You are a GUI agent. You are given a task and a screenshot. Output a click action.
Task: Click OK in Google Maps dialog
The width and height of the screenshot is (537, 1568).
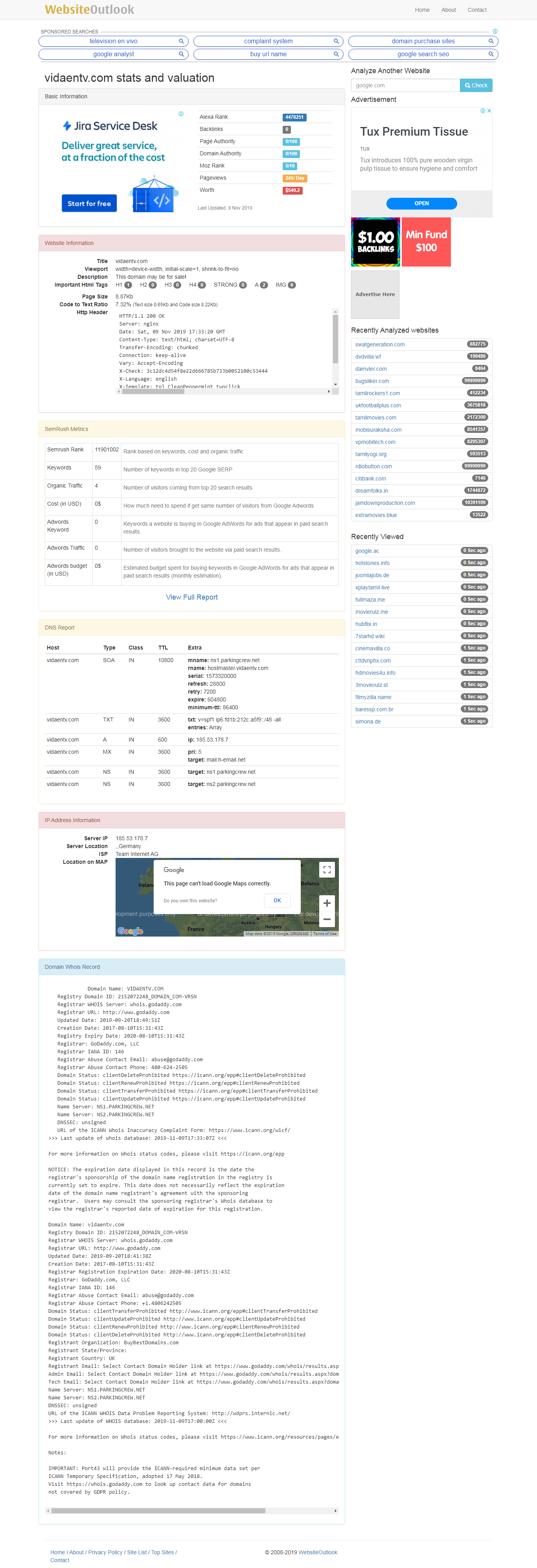(x=277, y=900)
